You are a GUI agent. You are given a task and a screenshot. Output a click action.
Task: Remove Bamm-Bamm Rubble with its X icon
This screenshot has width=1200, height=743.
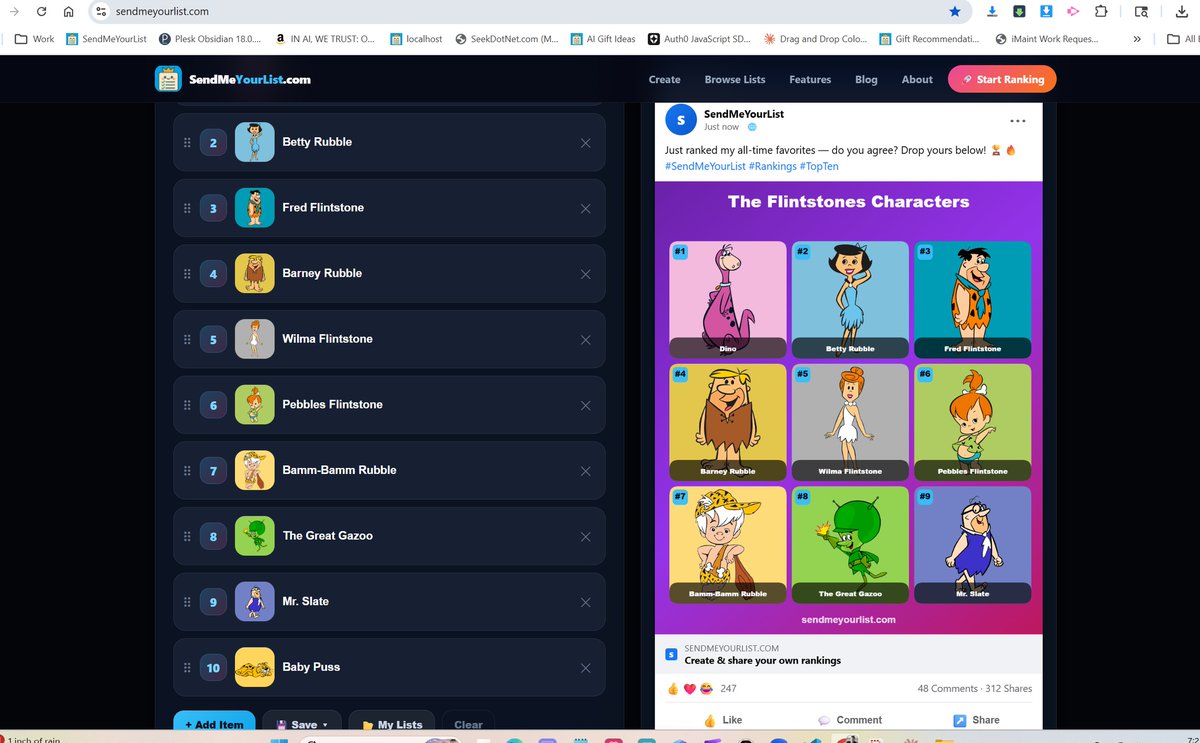tap(586, 471)
